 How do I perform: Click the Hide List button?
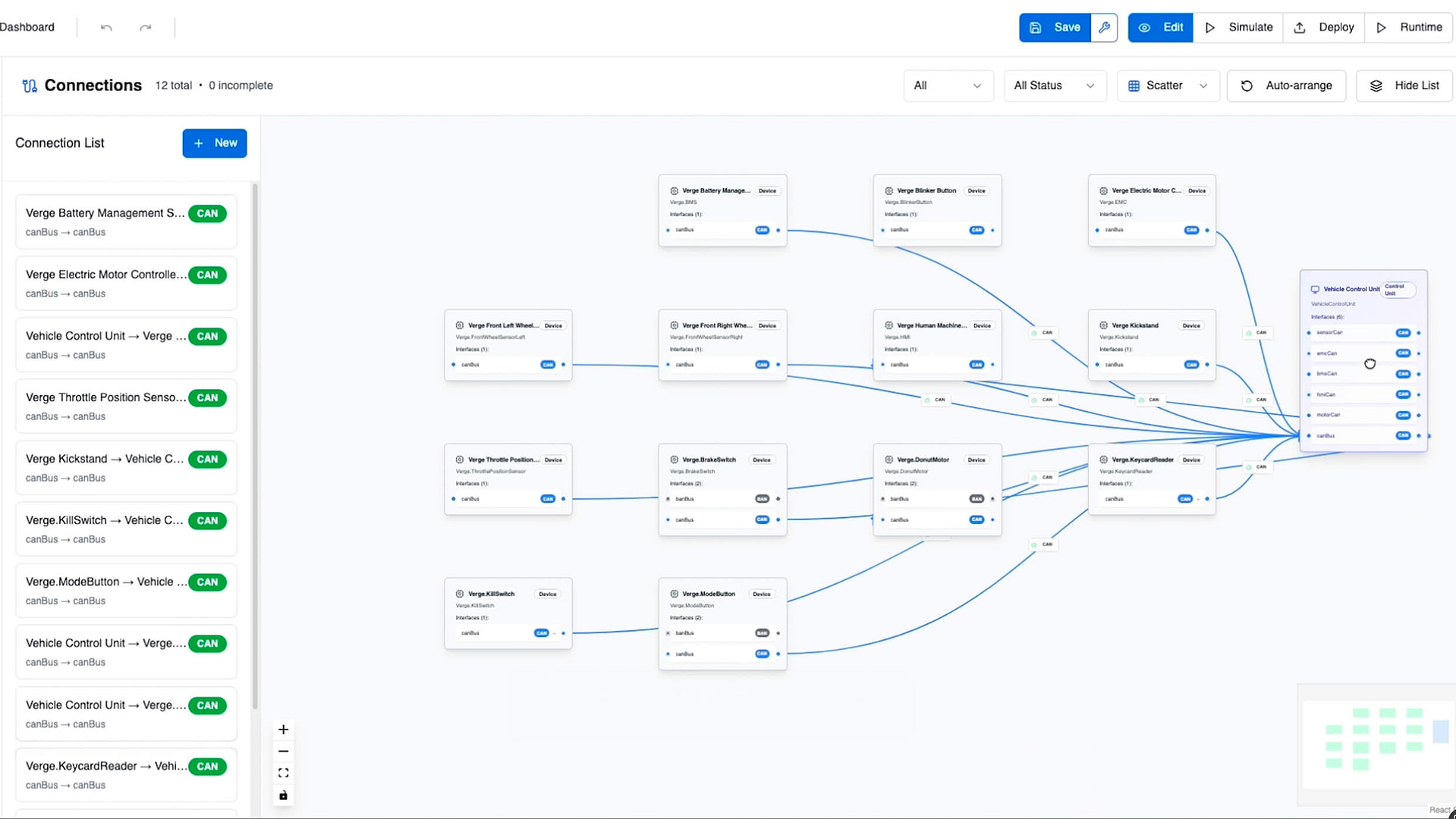pos(1404,86)
